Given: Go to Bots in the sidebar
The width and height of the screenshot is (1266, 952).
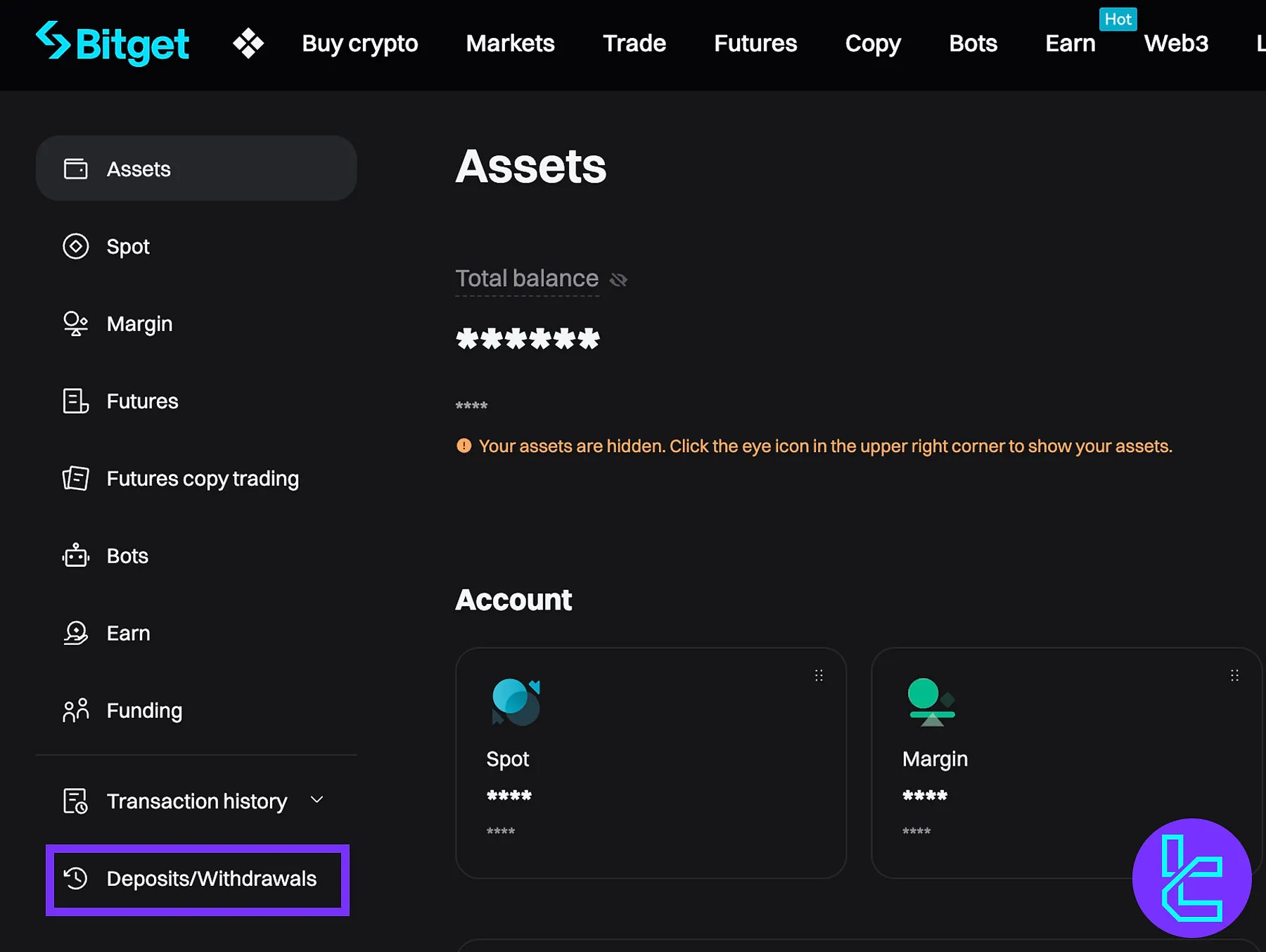Looking at the screenshot, I should click(x=127, y=555).
